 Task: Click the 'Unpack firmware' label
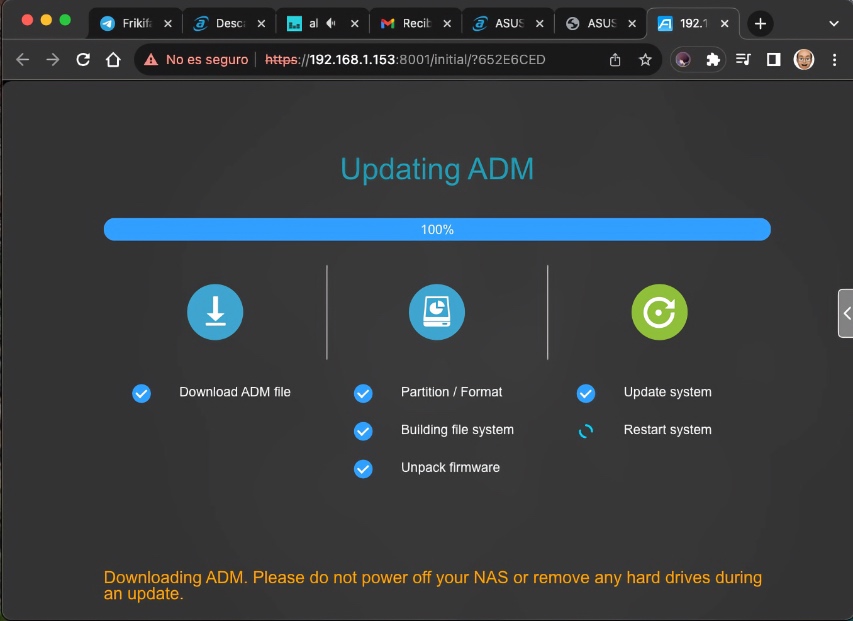(x=450, y=468)
